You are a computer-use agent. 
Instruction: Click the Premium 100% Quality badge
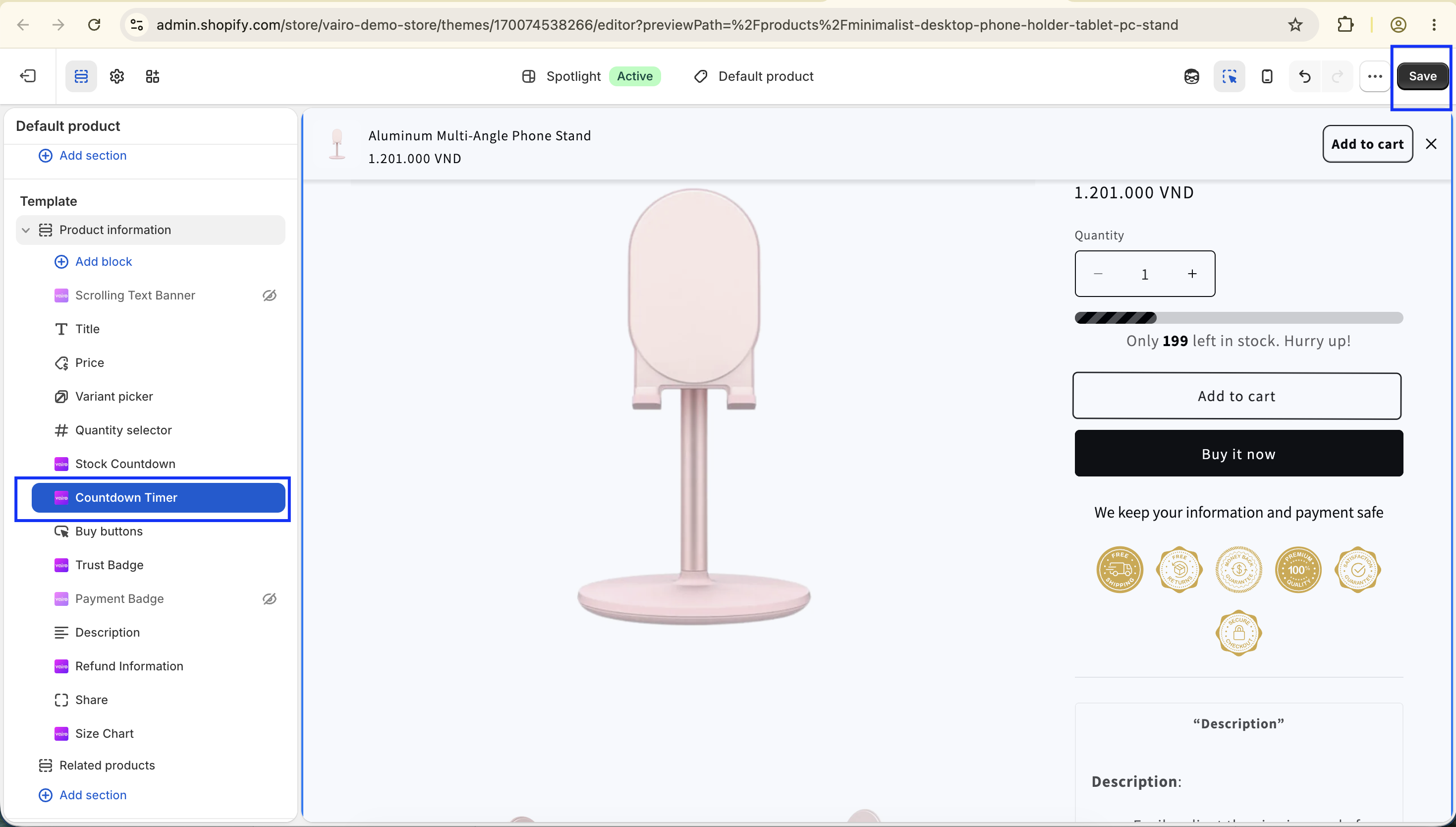[1298, 570]
